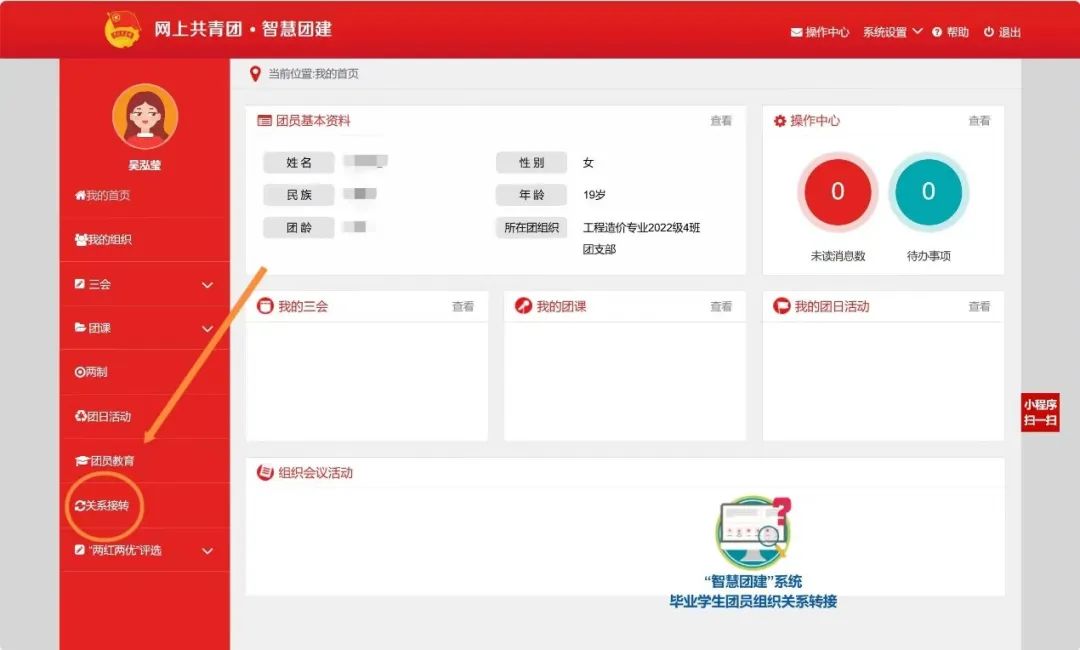The image size is (1080, 650).
Task: Click the 帮助 question mark icon
Action: pos(937,32)
